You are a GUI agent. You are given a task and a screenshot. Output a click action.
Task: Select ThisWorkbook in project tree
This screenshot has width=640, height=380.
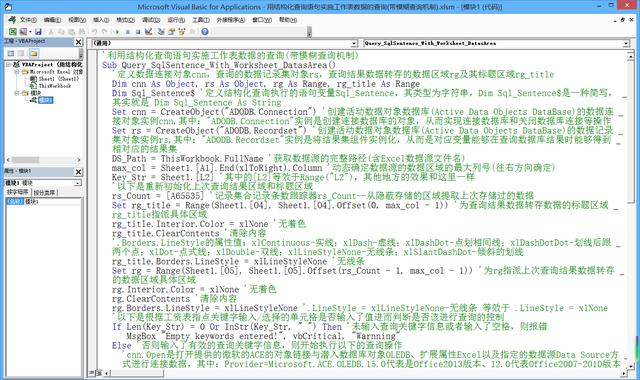coord(51,86)
